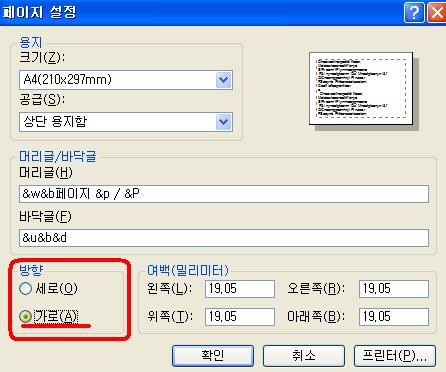Click the 크기(Z): label
Screen dimensions: 446x372
pyautogui.click(x=42, y=58)
